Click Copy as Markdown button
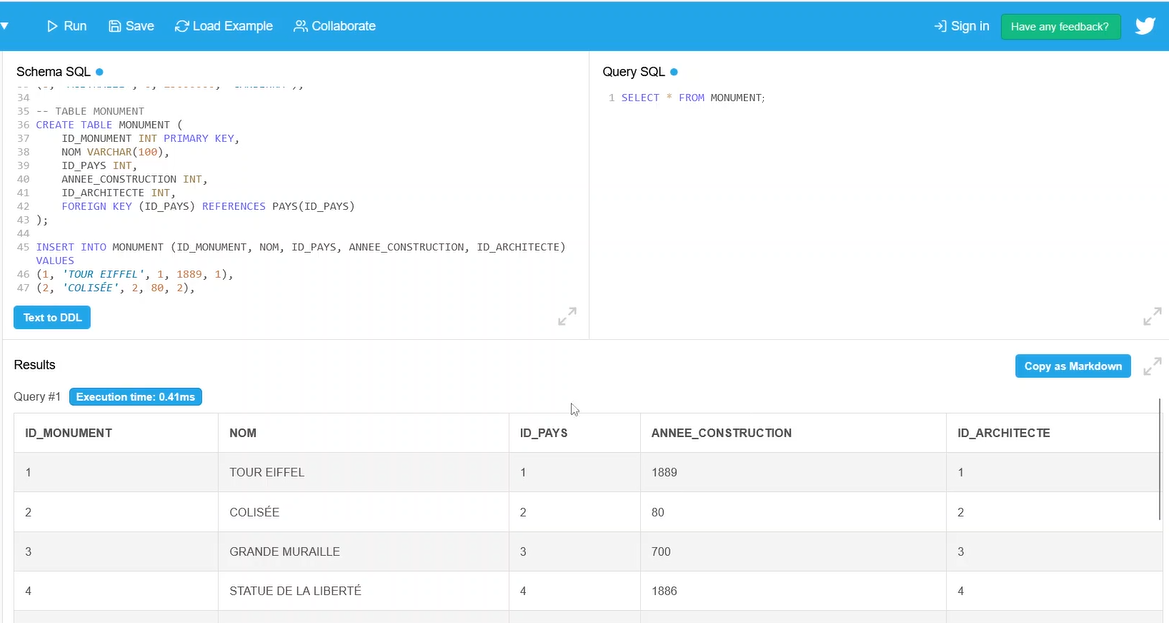The height and width of the screenshot is (623, 1169). pos(1072,366)
